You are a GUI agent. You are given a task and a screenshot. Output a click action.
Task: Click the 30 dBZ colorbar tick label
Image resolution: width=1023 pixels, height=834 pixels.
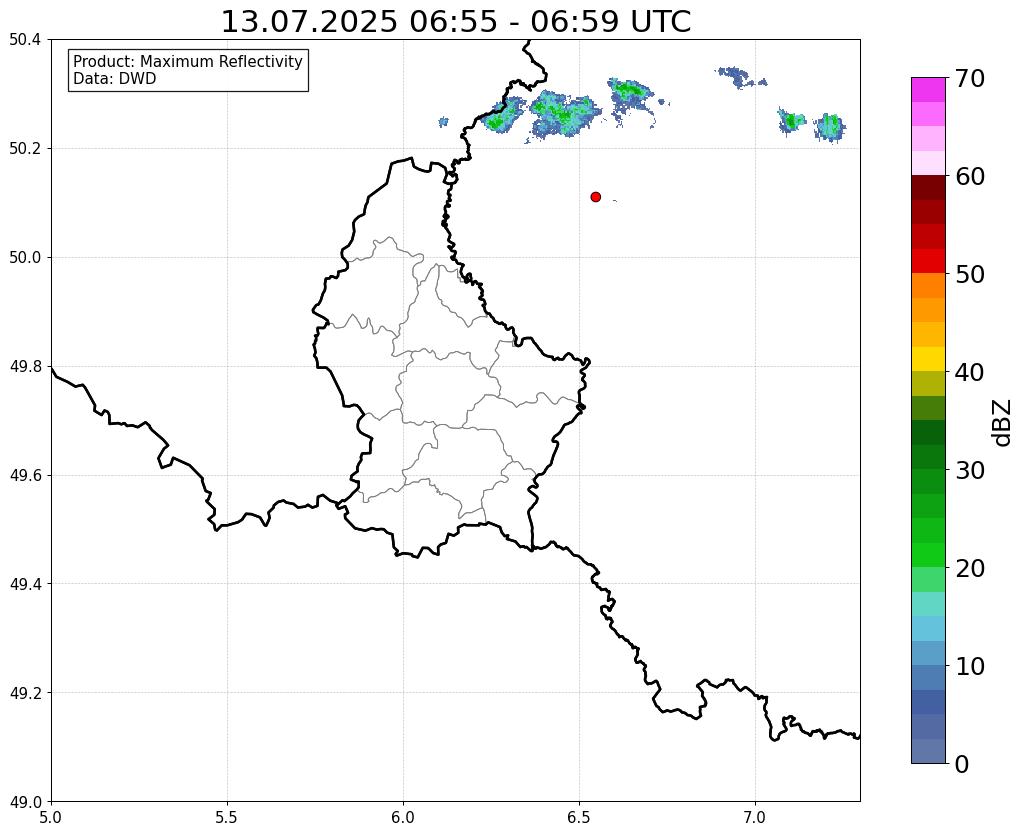click(x=970, y=469)
